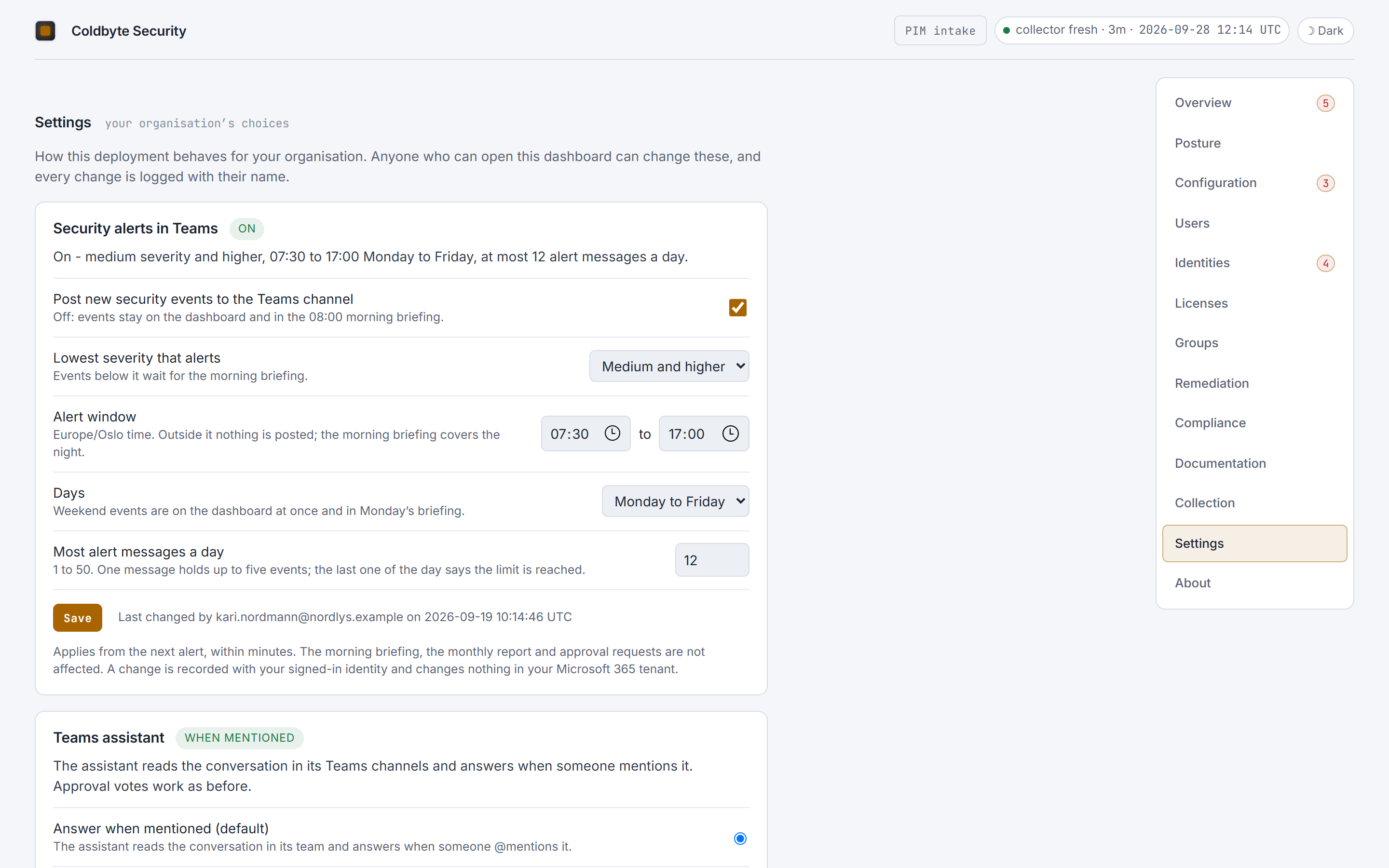The image size is (1389, 868).
Task: Click the ON status badge
Action: click(247, 229)
